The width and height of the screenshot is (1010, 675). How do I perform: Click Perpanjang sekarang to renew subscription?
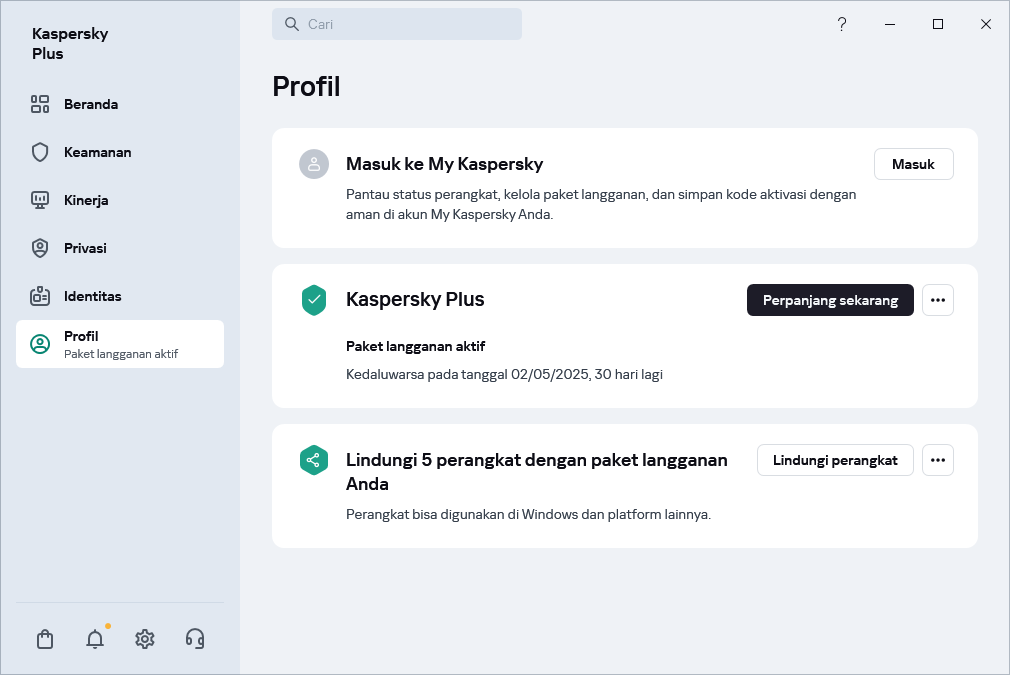(x=830, y=300)
